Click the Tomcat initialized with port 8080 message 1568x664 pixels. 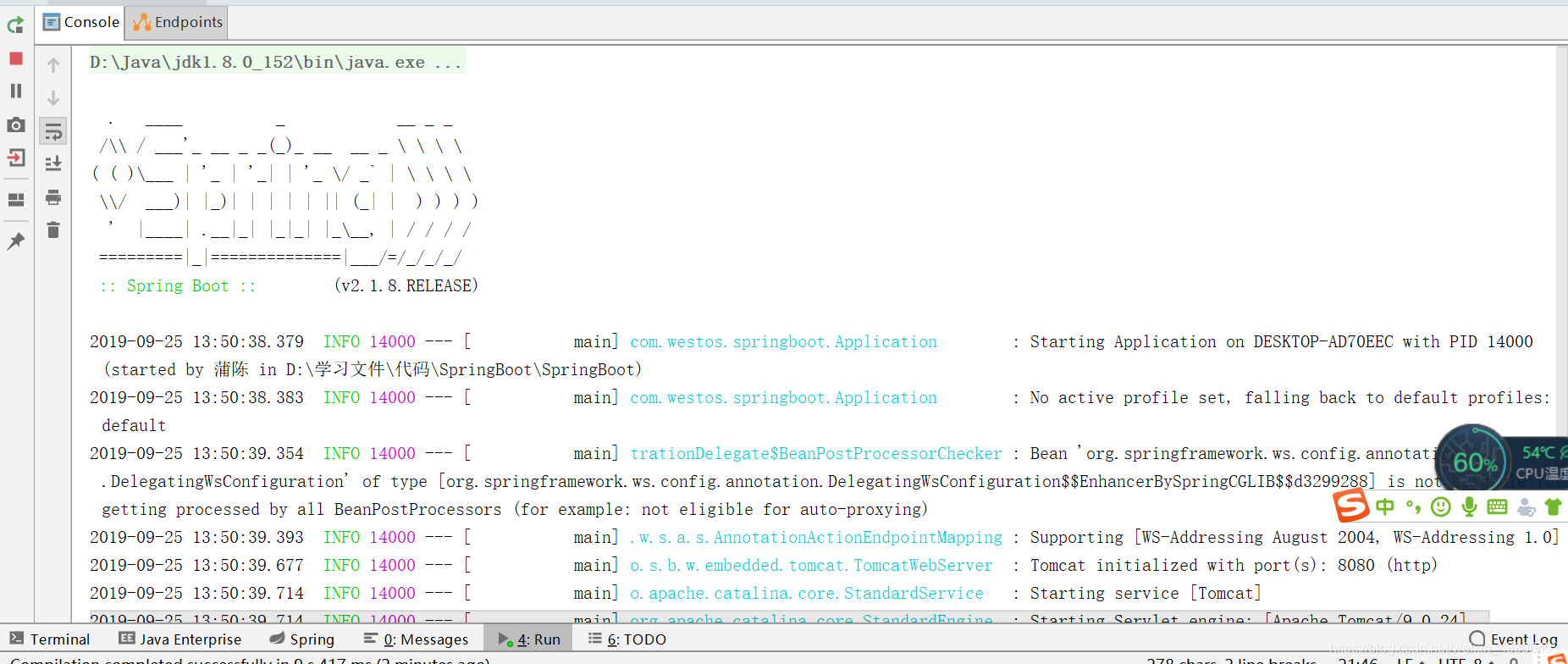coord(1234,566)
